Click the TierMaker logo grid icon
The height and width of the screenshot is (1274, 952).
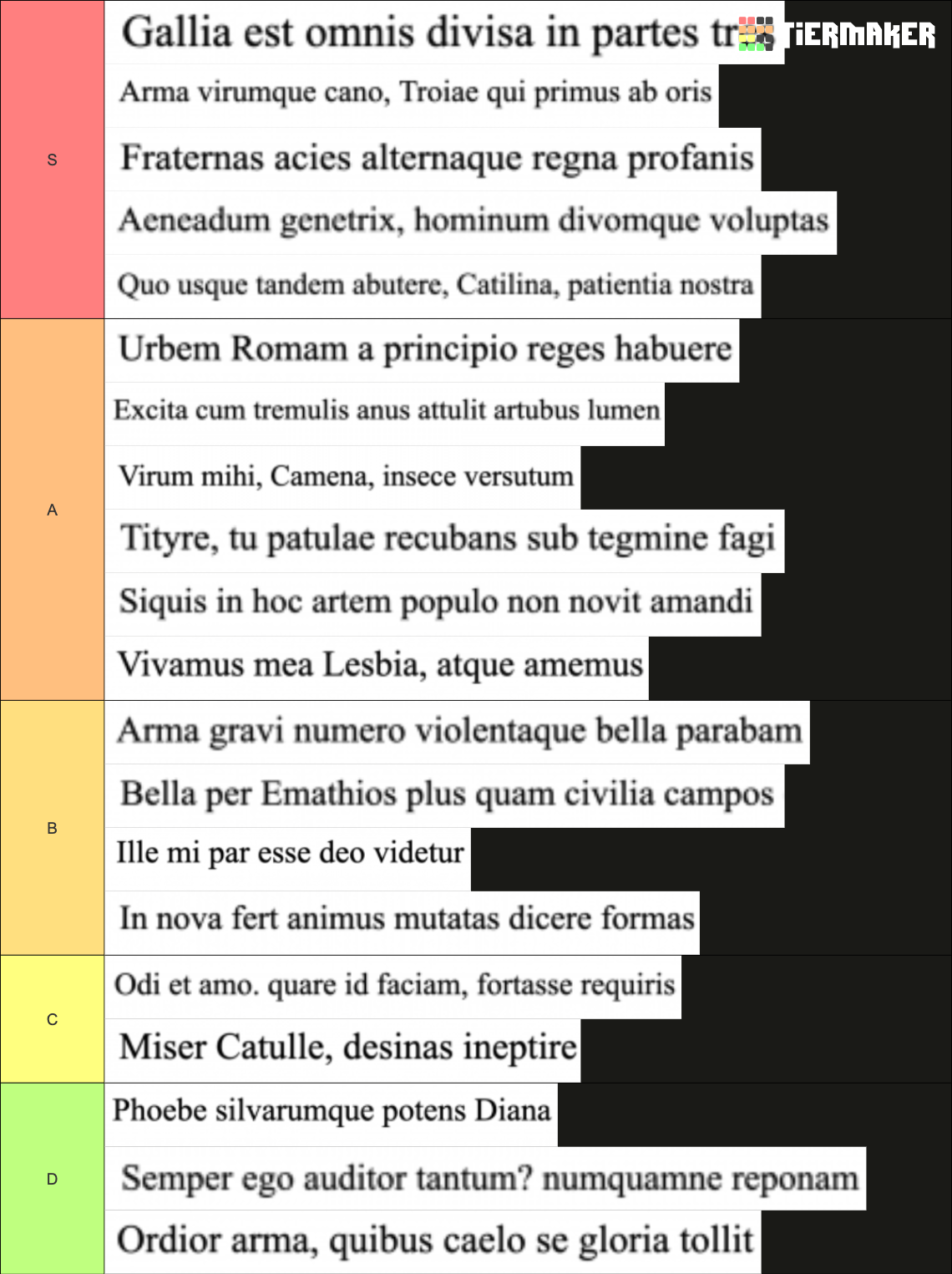pyautogui.click(x=757, y=34)
